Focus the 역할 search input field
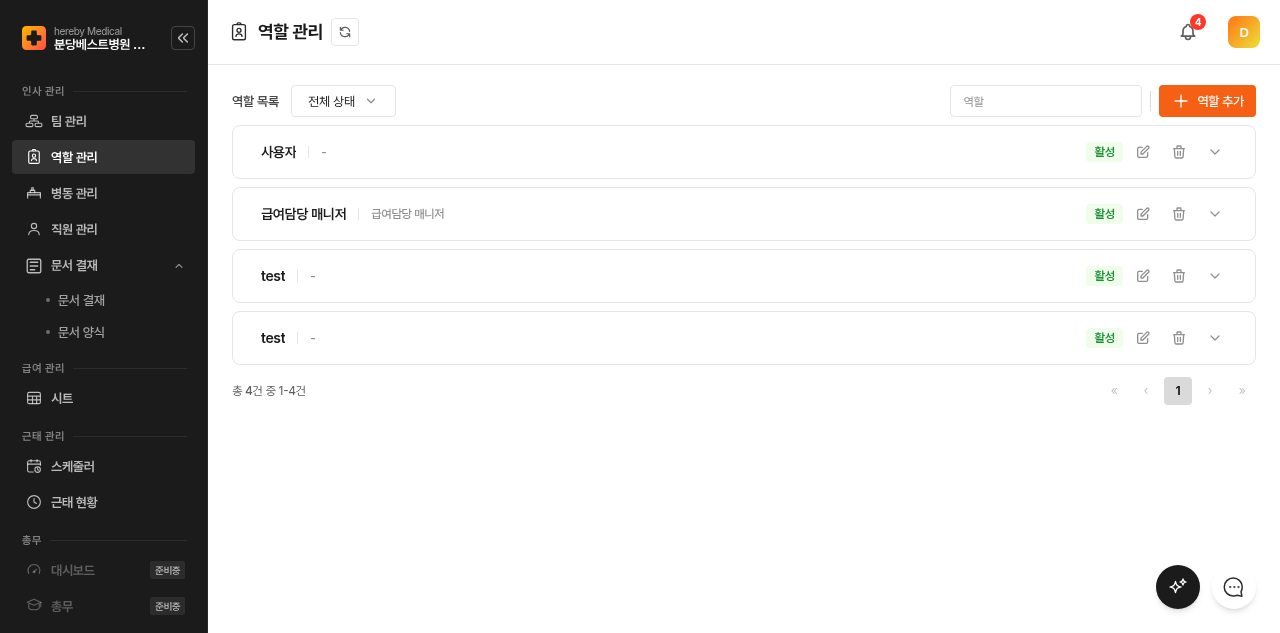Screen dimensions: 1280x633 tap(1046, 101)
